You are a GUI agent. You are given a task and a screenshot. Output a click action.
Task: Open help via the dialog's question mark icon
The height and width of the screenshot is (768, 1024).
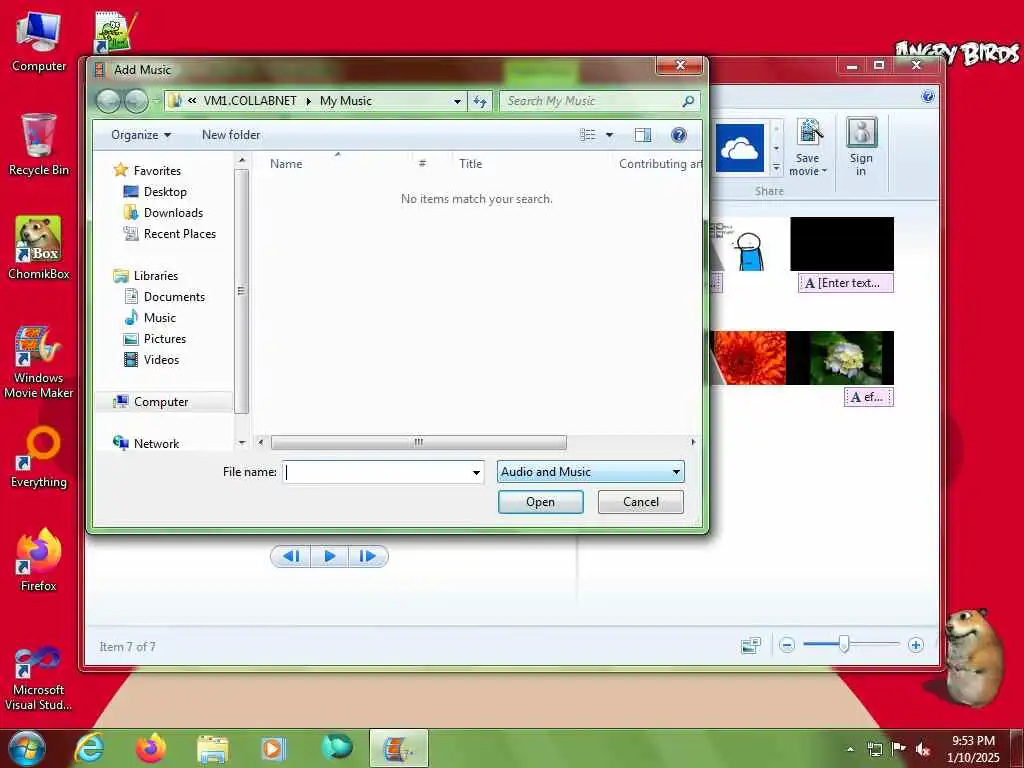(x=679, y=135)
